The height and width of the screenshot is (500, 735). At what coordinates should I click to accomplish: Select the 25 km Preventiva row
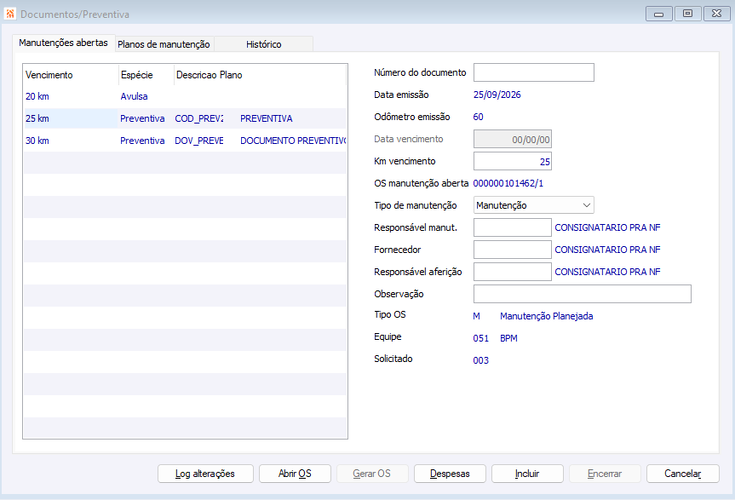click(x=185, y=119)
